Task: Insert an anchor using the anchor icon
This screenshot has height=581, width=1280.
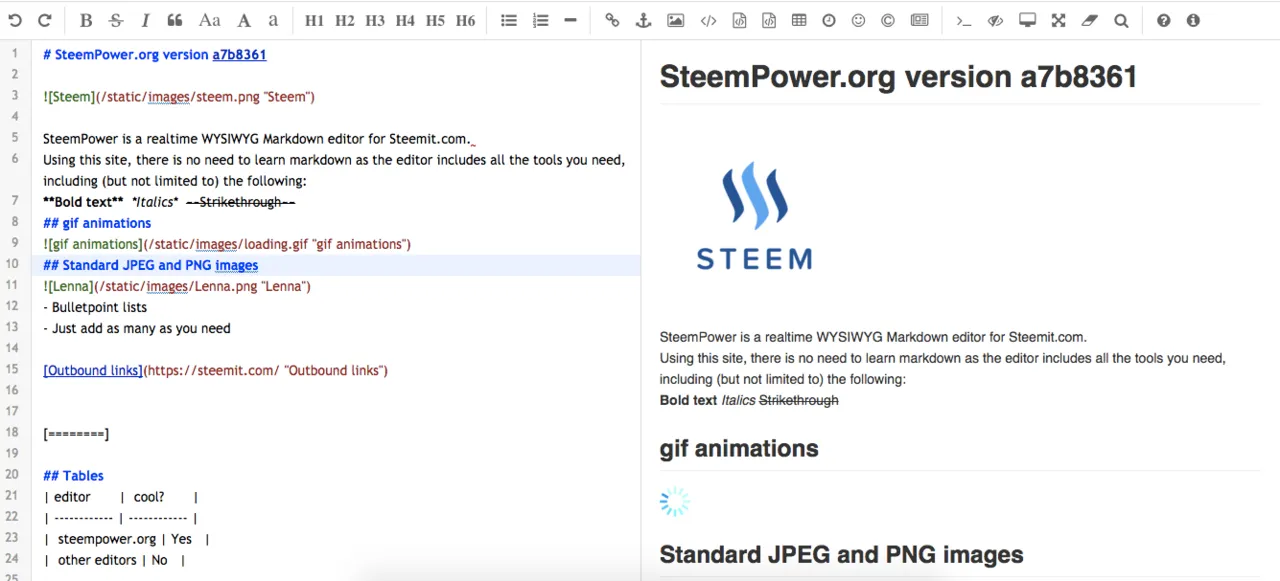Action: [x=644, y=20]
